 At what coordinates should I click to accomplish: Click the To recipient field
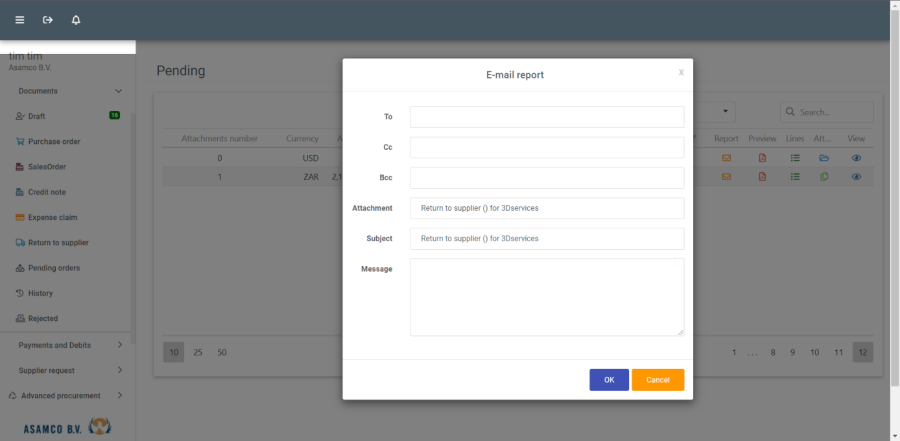(546, 117)
